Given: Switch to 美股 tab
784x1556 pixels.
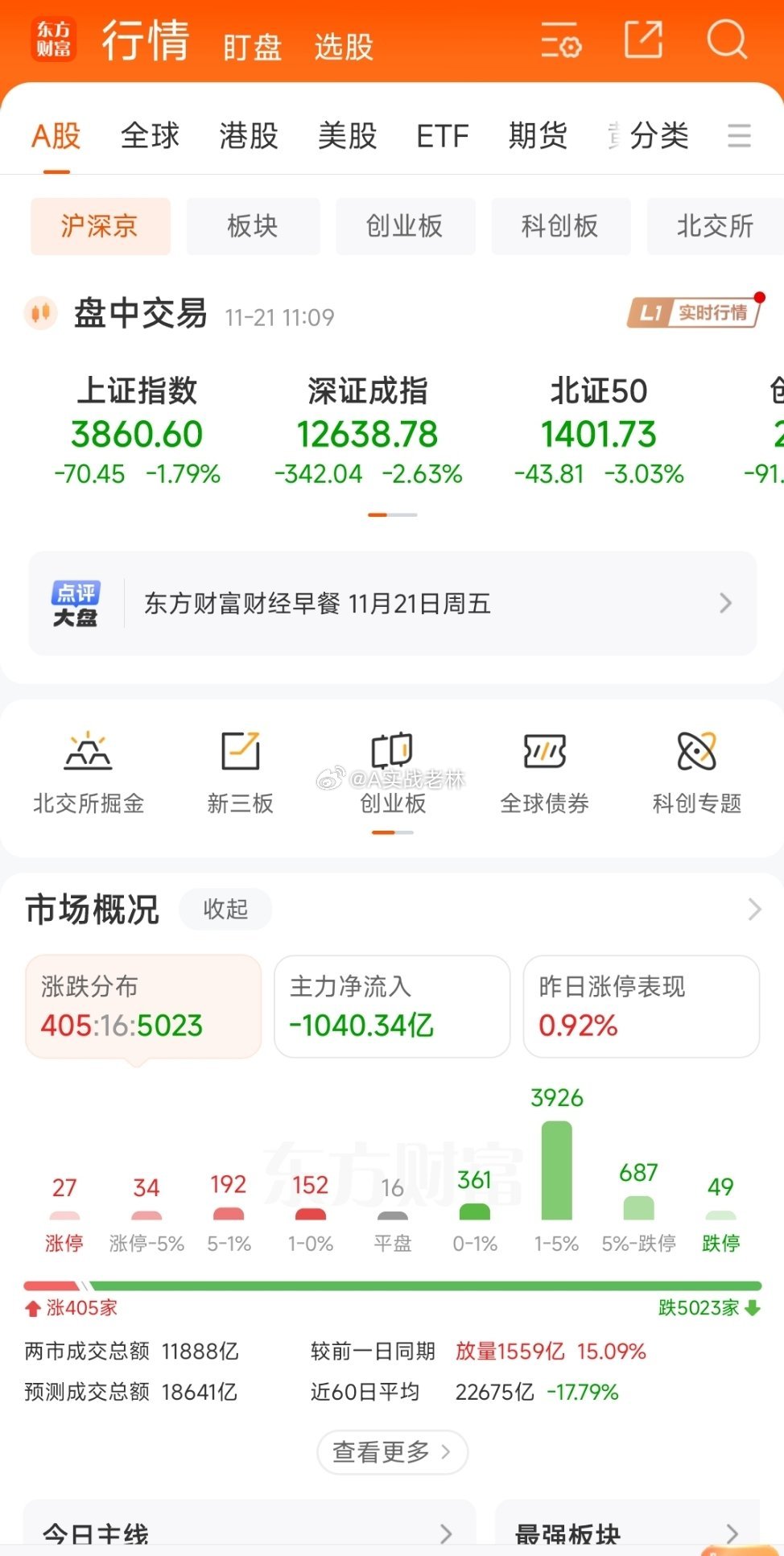Looking at the screenshot, I should pos(348,135).
